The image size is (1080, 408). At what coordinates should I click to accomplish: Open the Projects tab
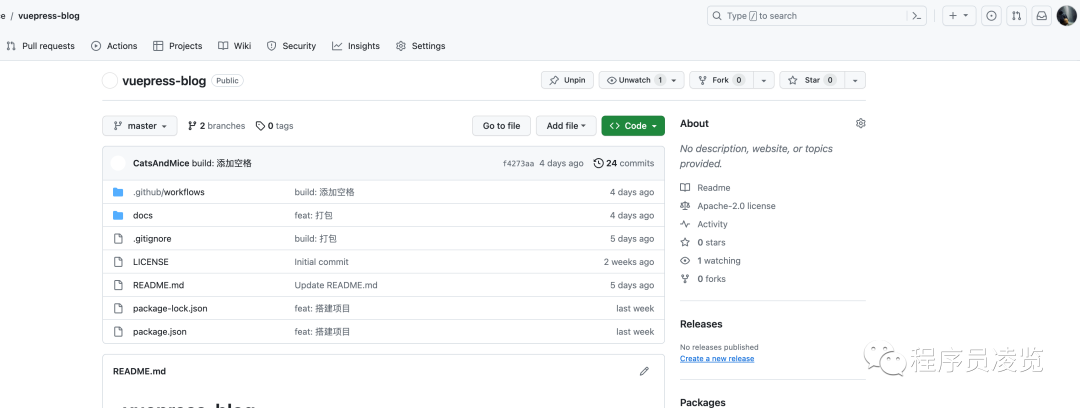coord(178,46)
